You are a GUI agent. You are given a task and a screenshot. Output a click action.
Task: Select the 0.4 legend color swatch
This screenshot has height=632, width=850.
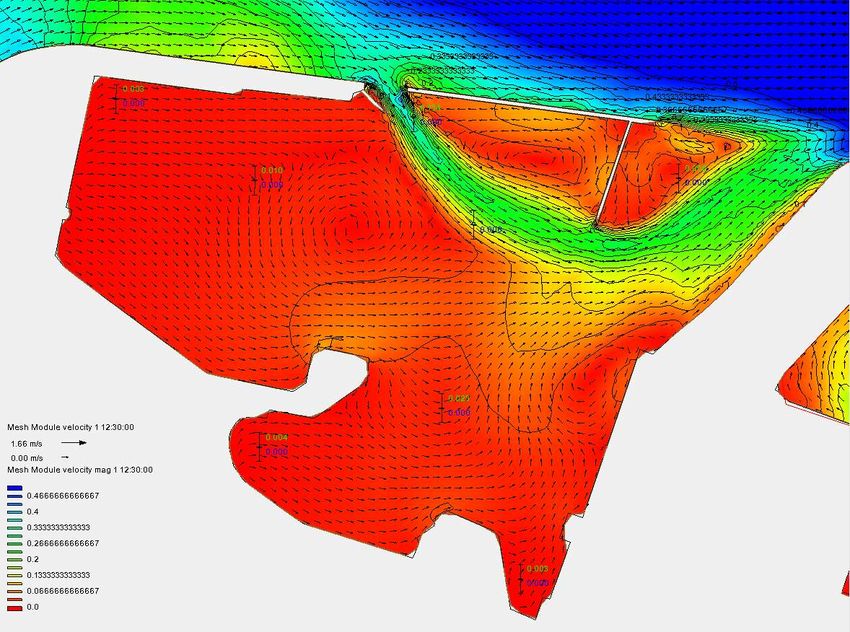pos(14,511)
